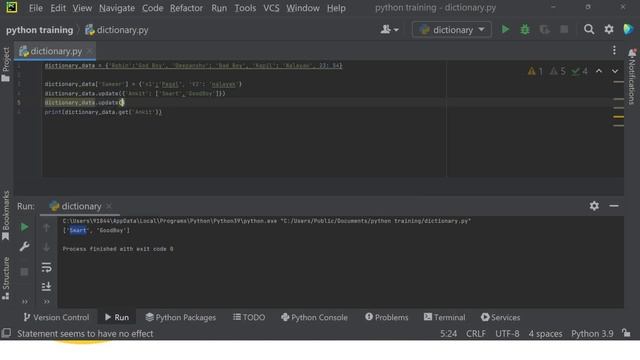This screenshot has height=360, width=640.
Task: Click the PyCharm logo icon in title bar
Action: click(12, 7)
